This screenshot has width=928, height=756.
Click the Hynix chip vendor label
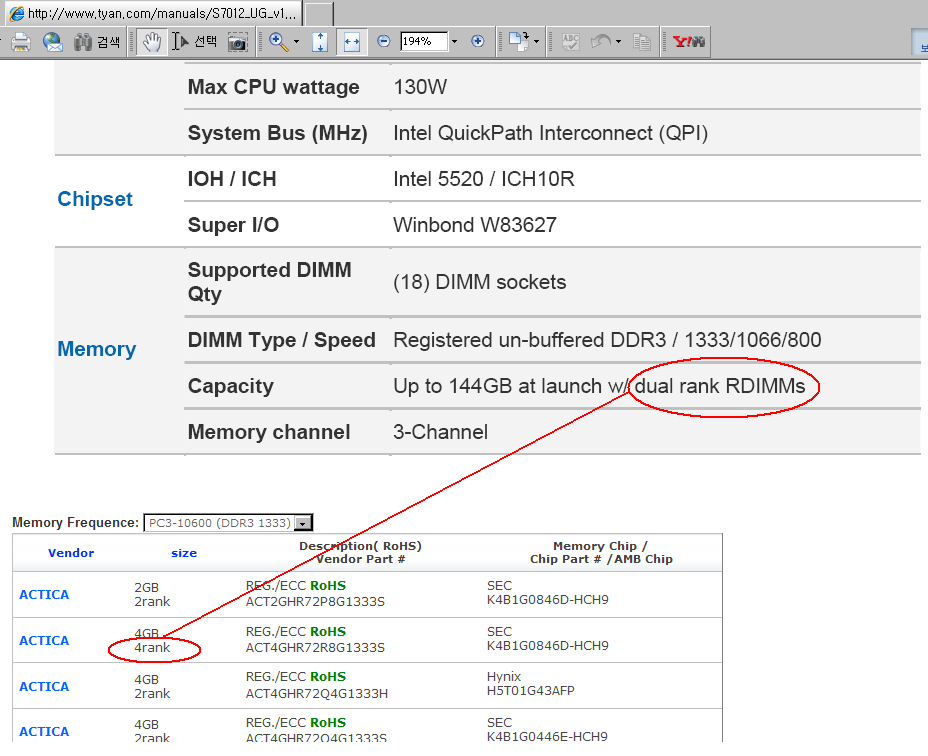[x=504, y=676]
